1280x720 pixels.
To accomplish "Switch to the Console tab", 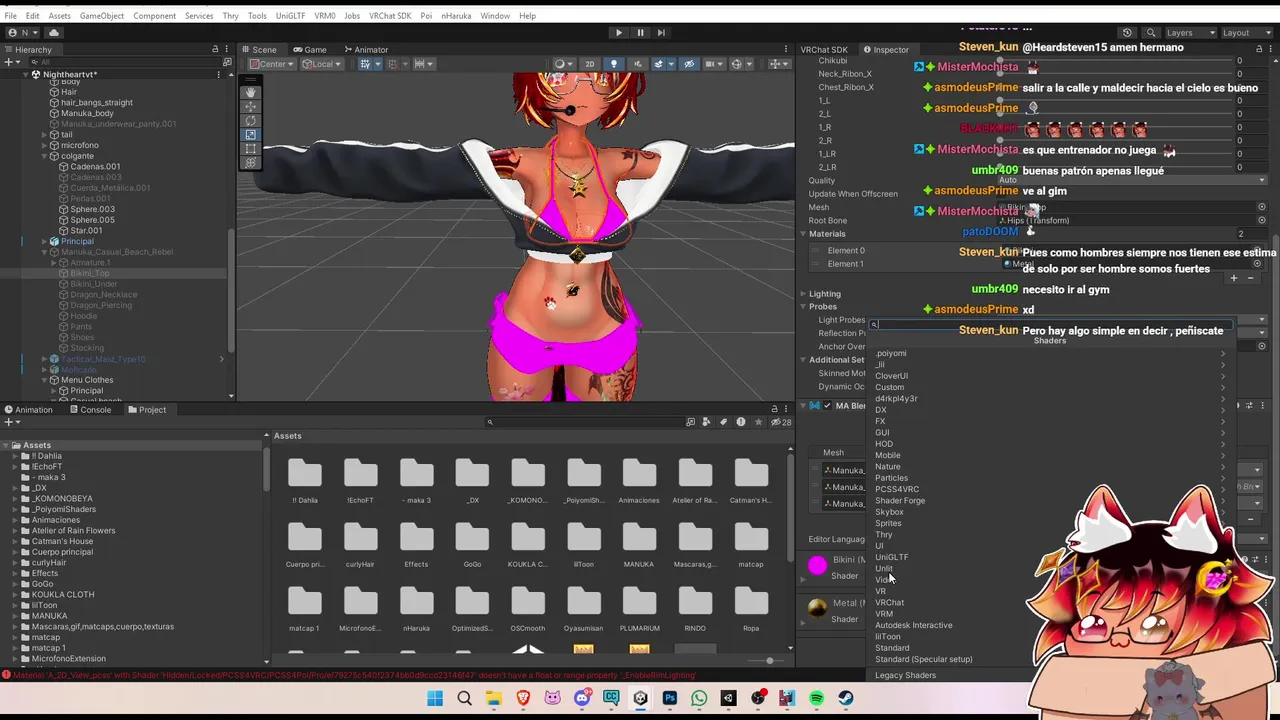I will (90, 409).
